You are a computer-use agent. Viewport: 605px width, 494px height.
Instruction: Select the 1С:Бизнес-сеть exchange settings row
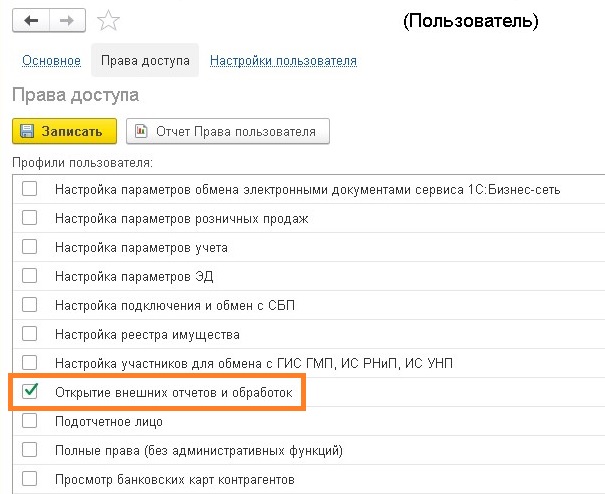pos(314,189)
